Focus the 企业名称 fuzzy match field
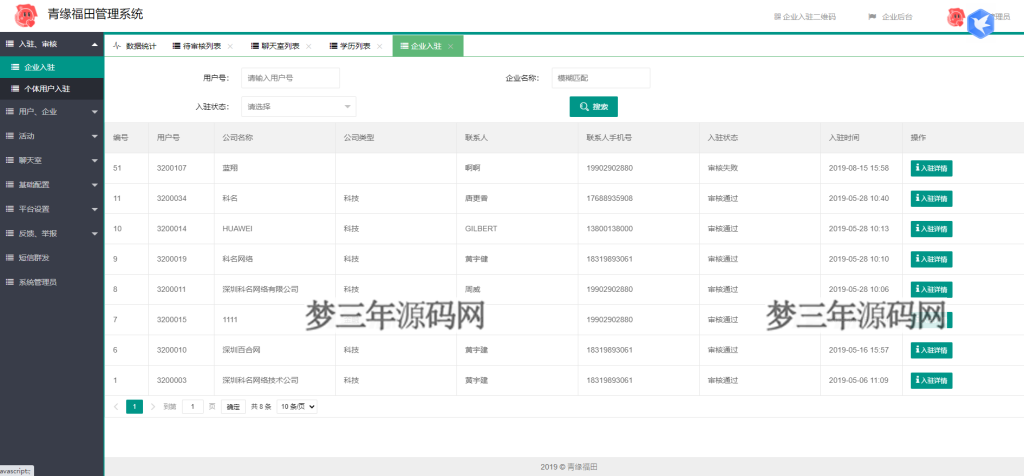The width and height of the screenshot is (1024, 476). tap(601, 78)
